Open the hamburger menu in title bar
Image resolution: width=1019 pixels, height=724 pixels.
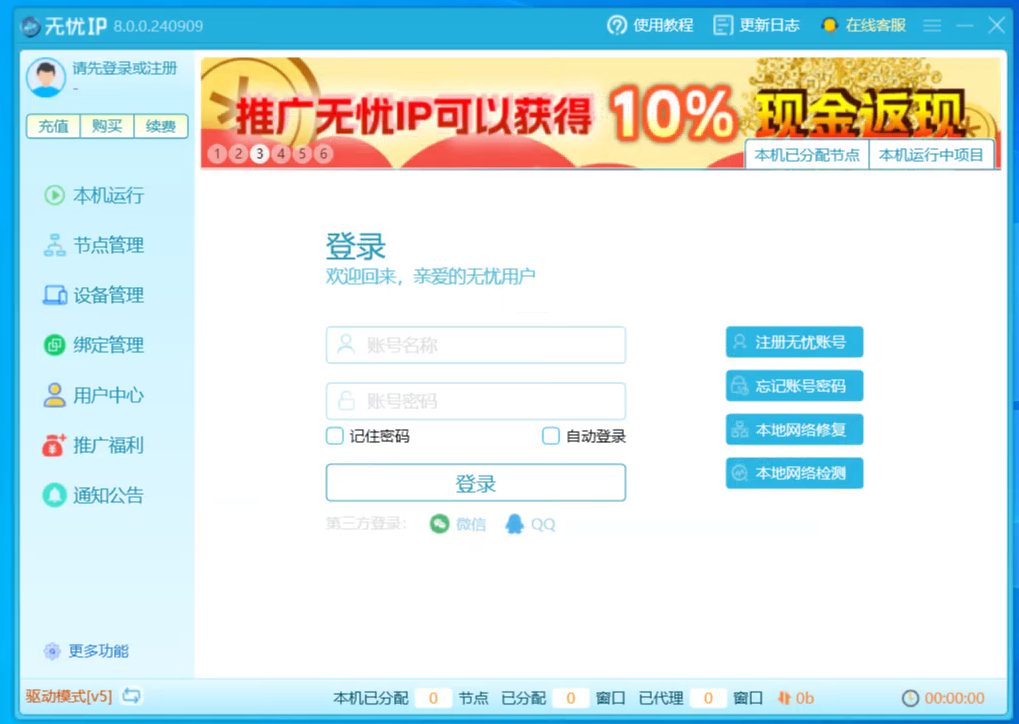tap(932, 25)
